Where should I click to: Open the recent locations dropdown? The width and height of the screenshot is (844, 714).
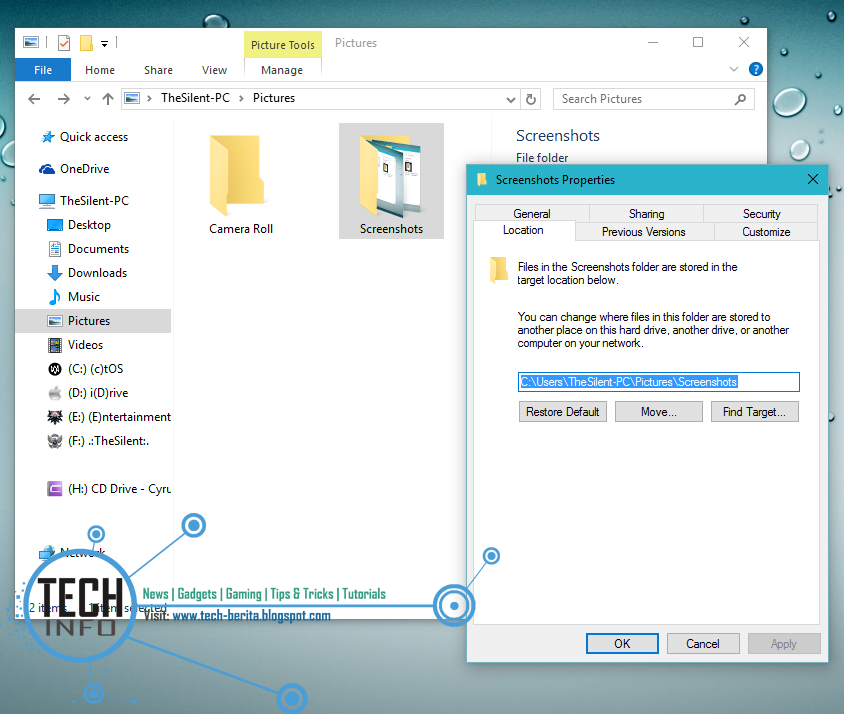(x=88, y=99)
